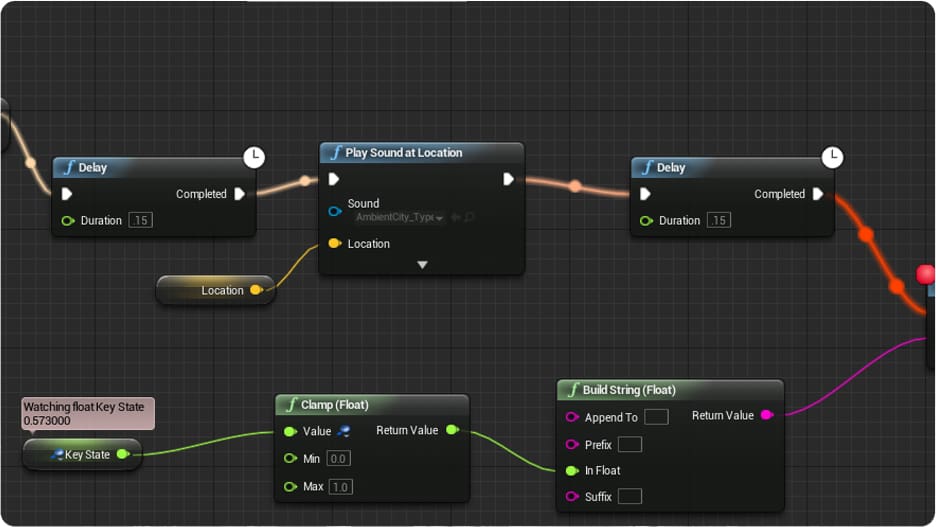Select the Play Sound at Location node title
Viewport: 936px width, 527px height.
(403, 153)
